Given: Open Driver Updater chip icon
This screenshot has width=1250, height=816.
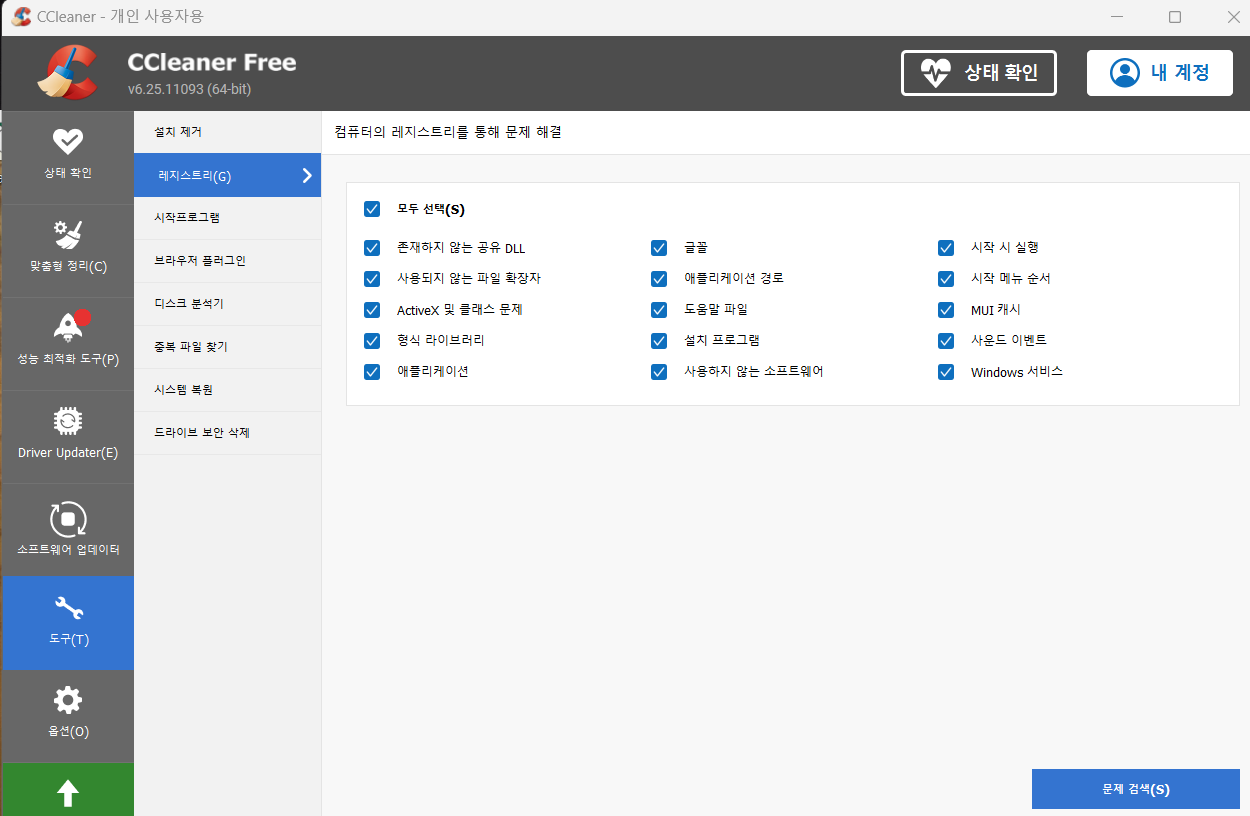Looking at the screenshot, I should 68,421.
